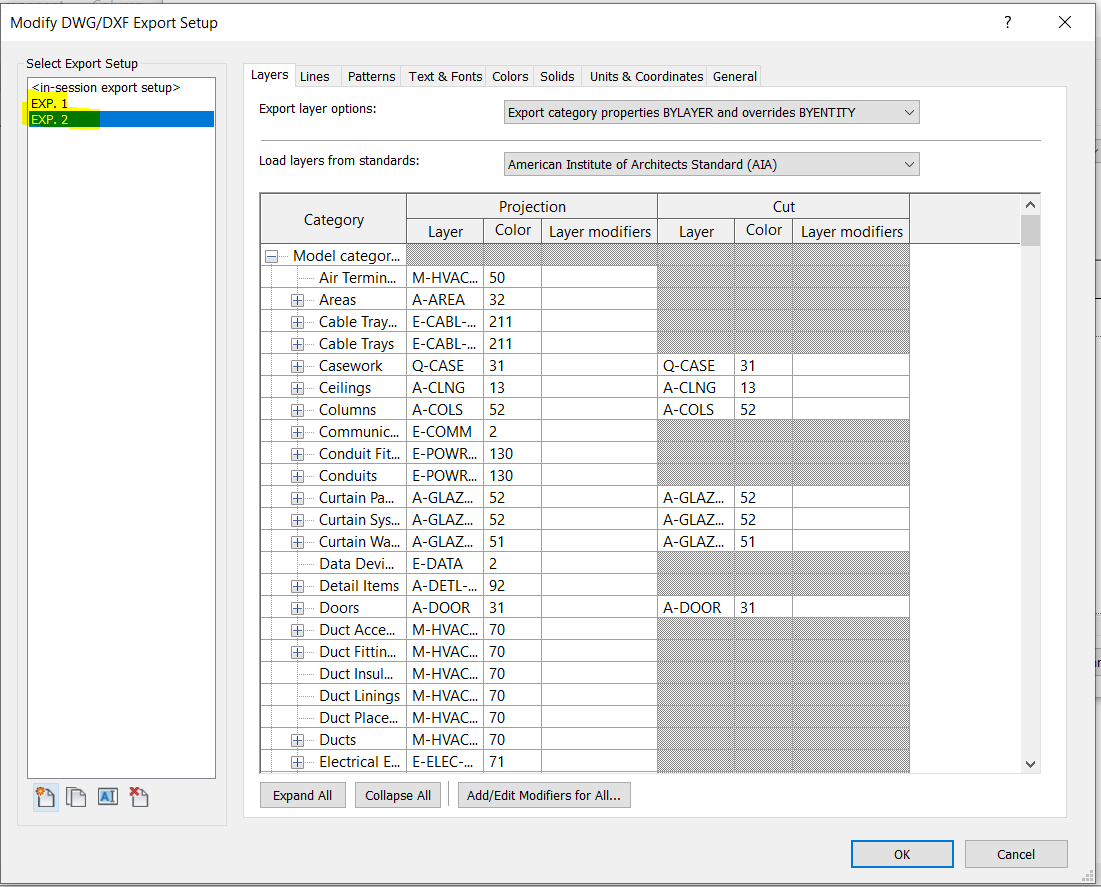
Task: Open the Load layers from standards dropdown
Action: point(909,163)
